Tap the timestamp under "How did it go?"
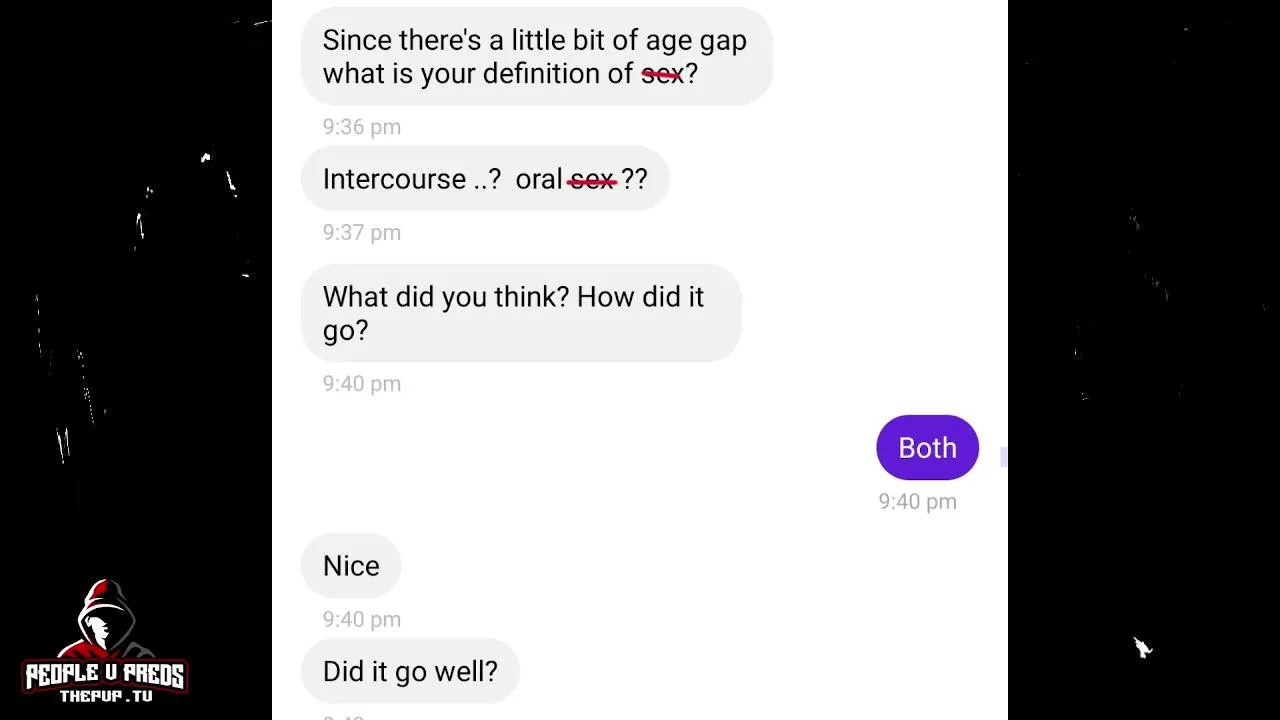The image size is (1280, 720). (361, 384)
